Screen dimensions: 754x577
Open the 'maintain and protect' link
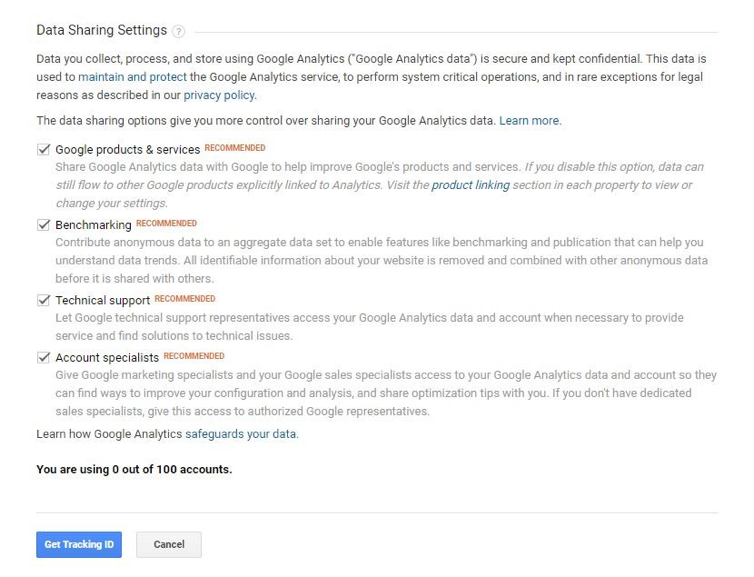tap(132, 77)
